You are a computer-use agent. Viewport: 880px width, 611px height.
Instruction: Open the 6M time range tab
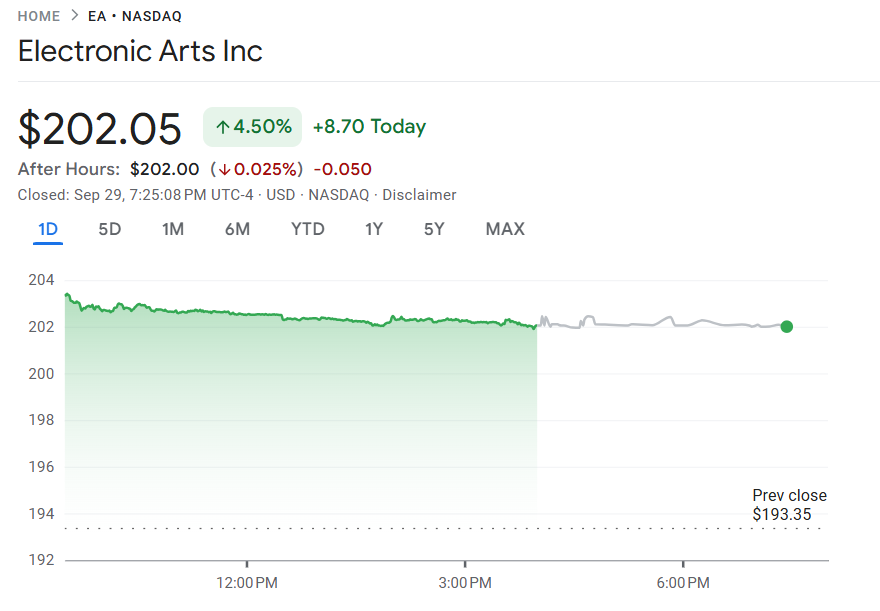pyautogui.click(x=237, y=229)
